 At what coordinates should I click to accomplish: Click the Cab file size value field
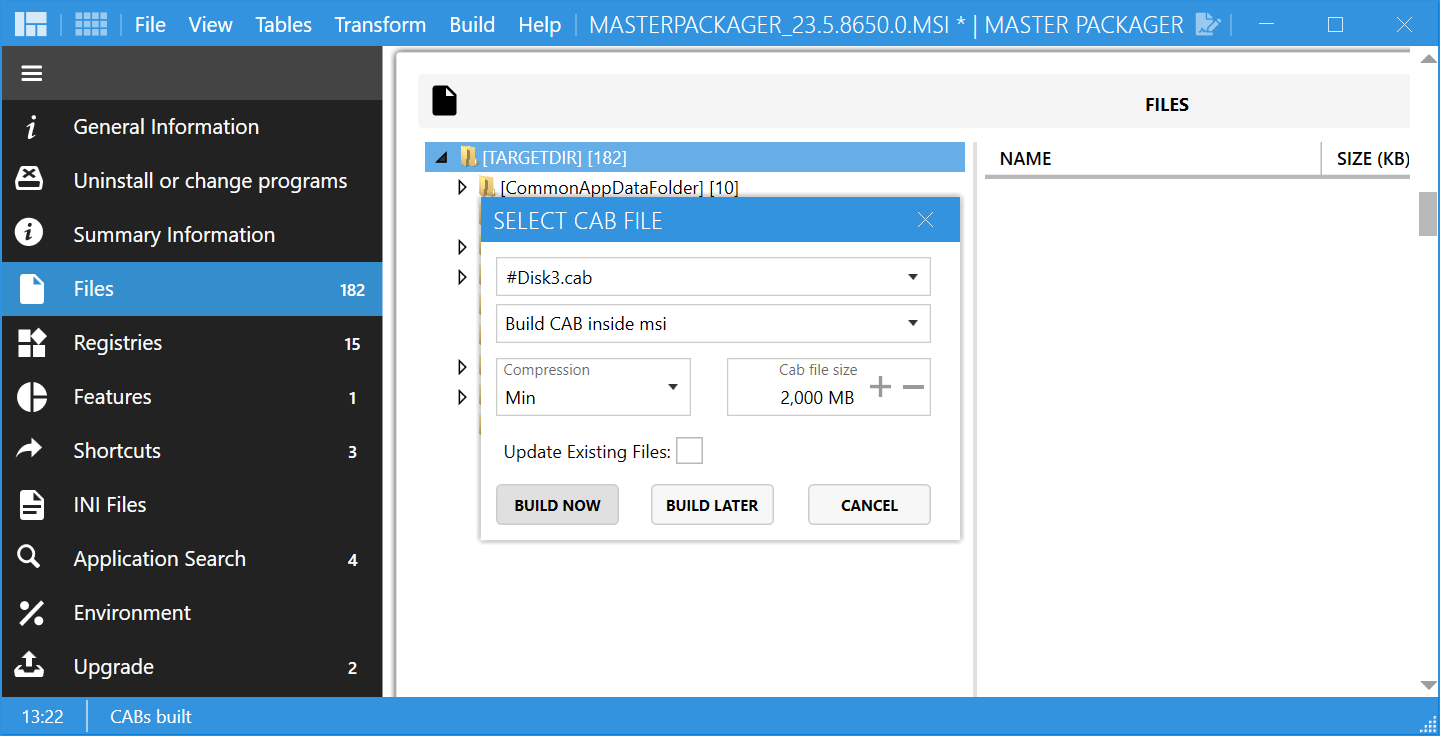point(816,397)
